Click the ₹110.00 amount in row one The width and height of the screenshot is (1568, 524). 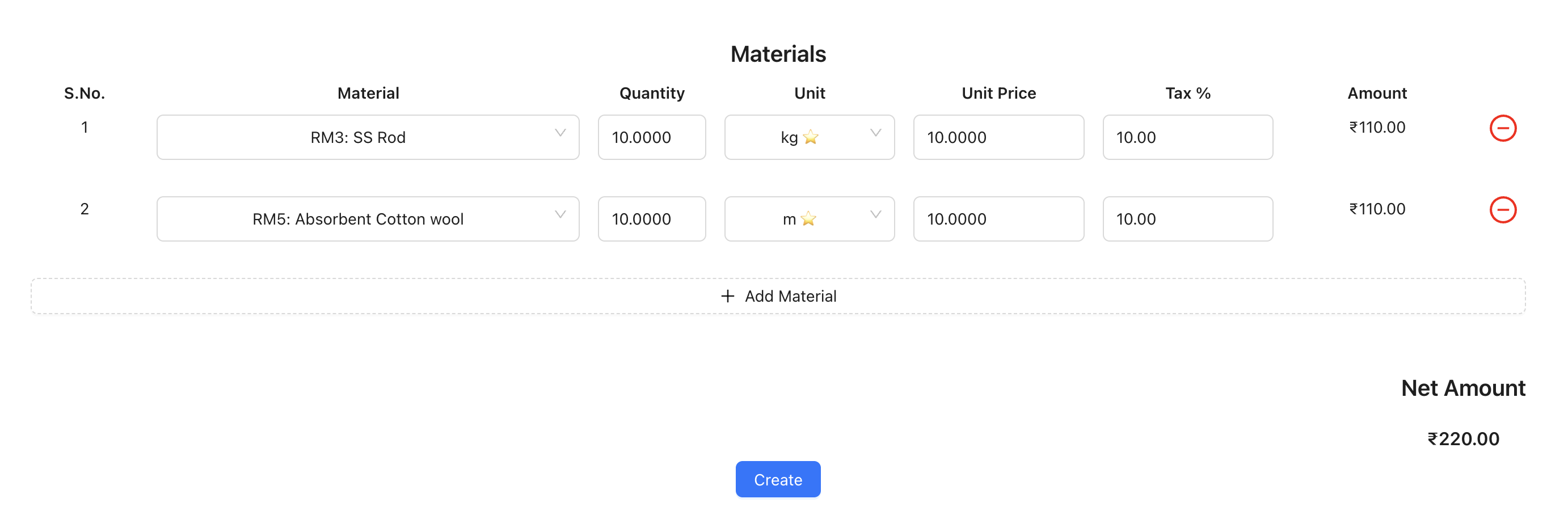[x=1376, y=127]
